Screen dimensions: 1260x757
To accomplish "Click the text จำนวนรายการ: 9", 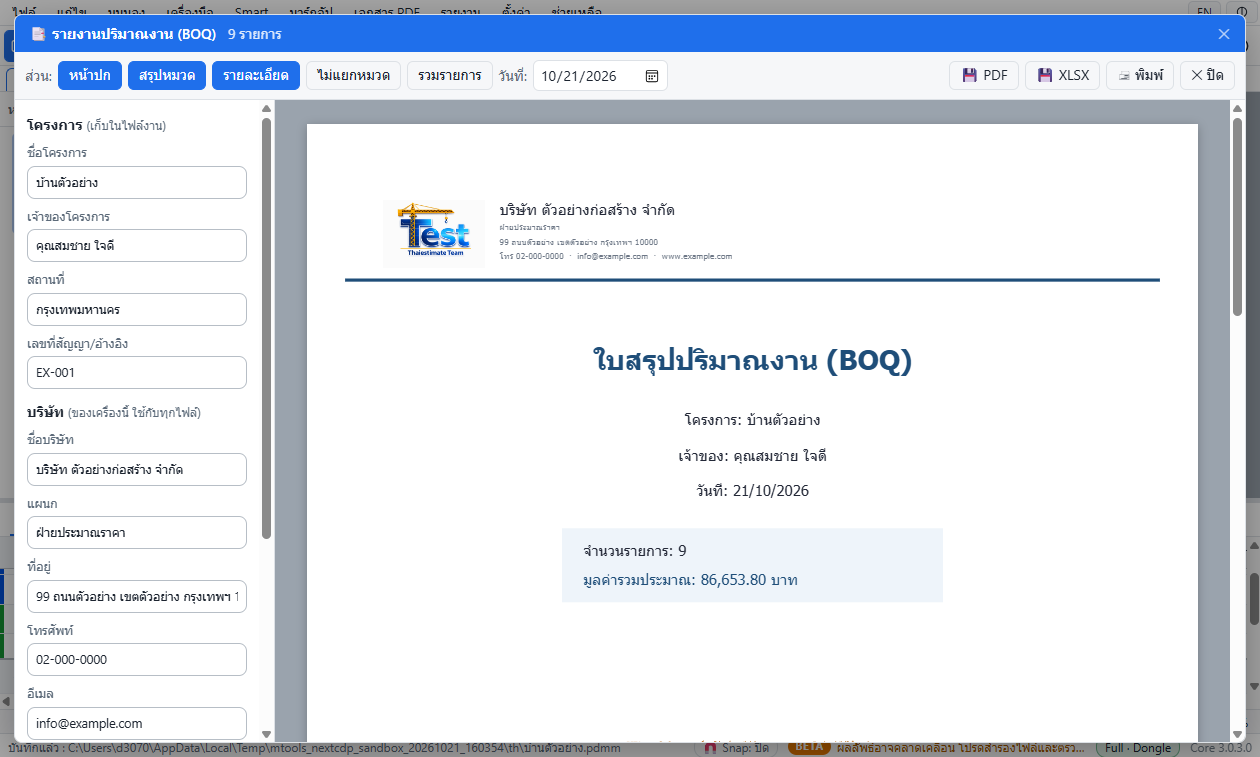I will click(x=634, y=551).
